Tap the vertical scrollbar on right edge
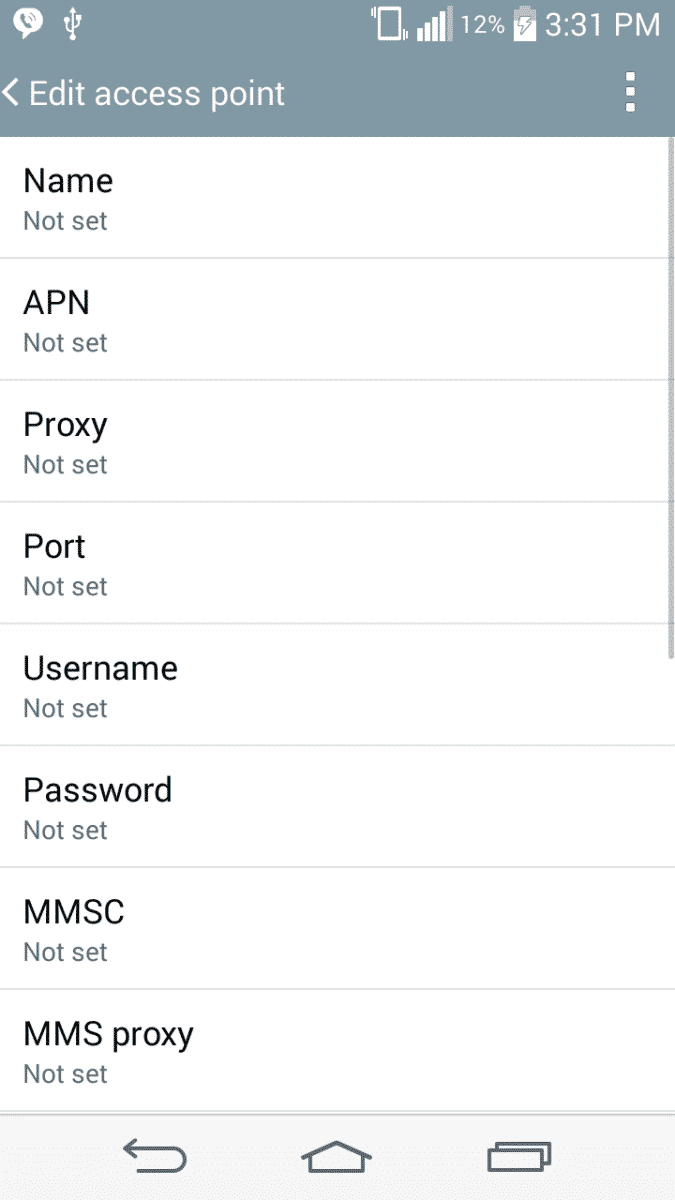675x1200 pixels. (x=671, y=398)
